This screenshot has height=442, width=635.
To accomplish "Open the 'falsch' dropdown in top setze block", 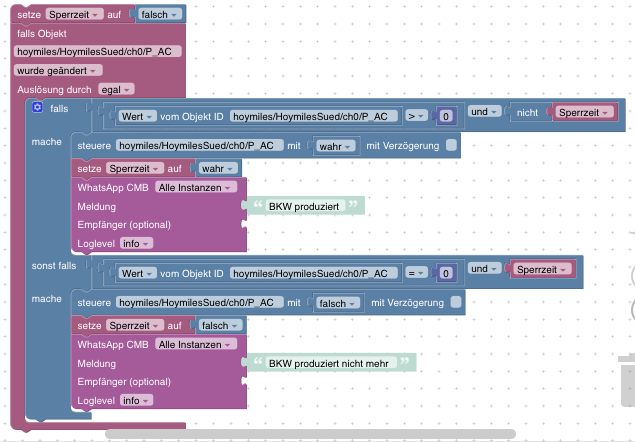I will [159, 15].
